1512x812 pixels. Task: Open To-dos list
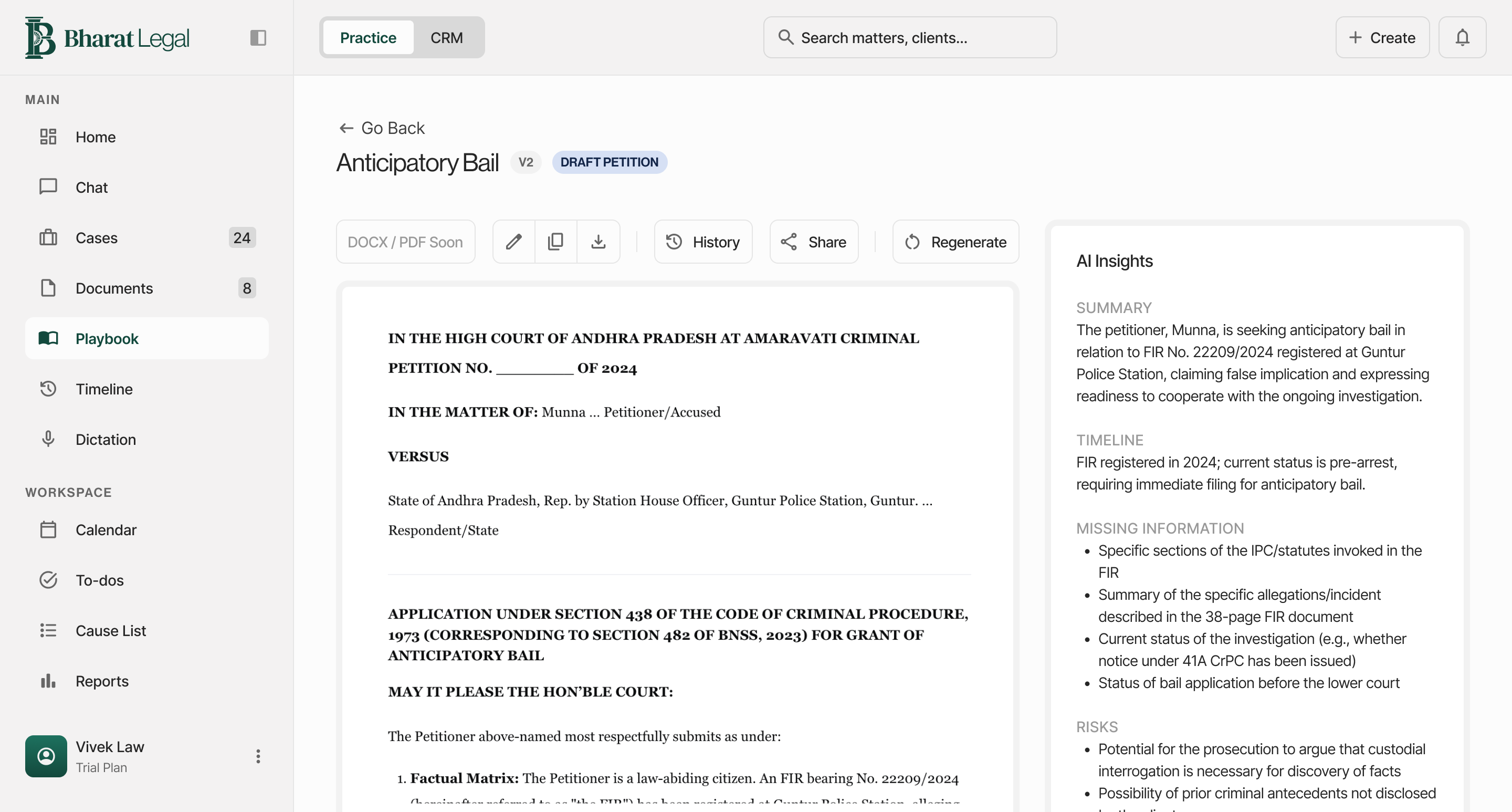147,581
